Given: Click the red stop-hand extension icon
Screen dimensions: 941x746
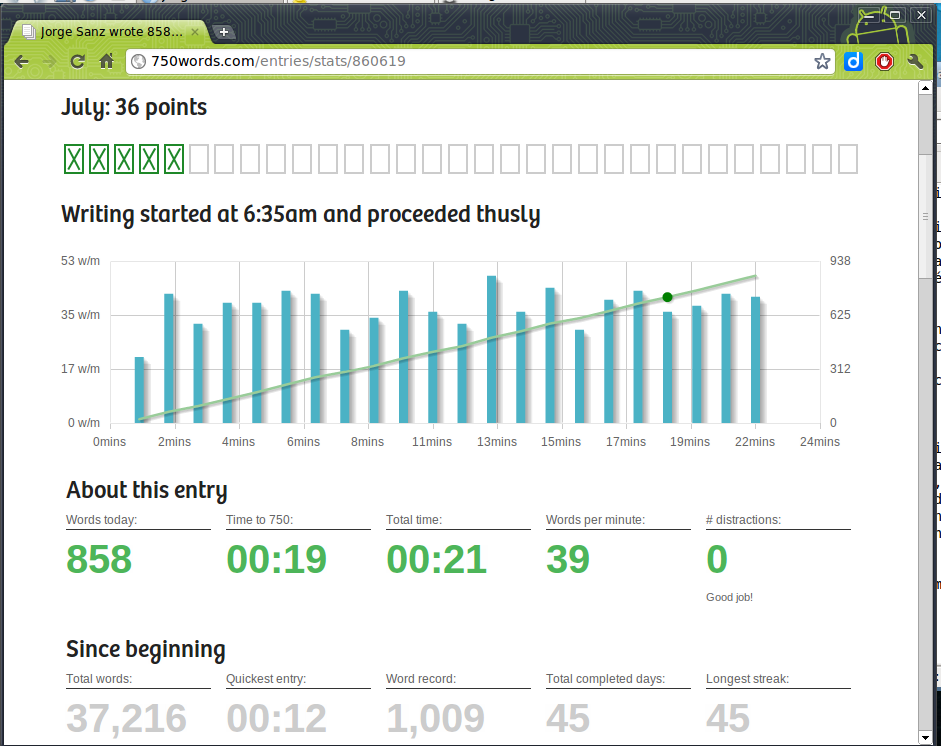Looking at the screenshot, I should [x=884, y=62].
